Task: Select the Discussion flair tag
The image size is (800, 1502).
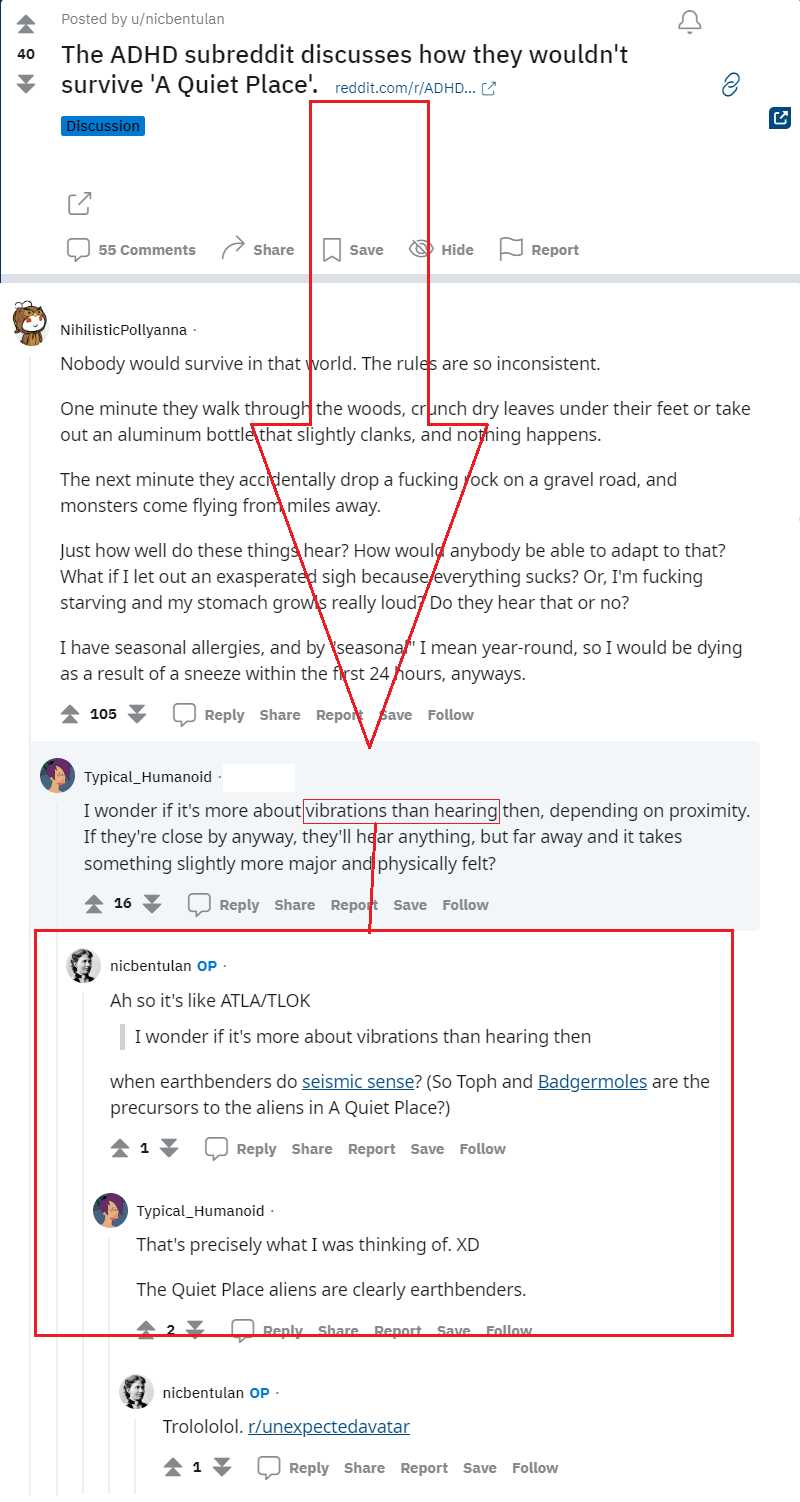Action: click(x=103, y=126)
